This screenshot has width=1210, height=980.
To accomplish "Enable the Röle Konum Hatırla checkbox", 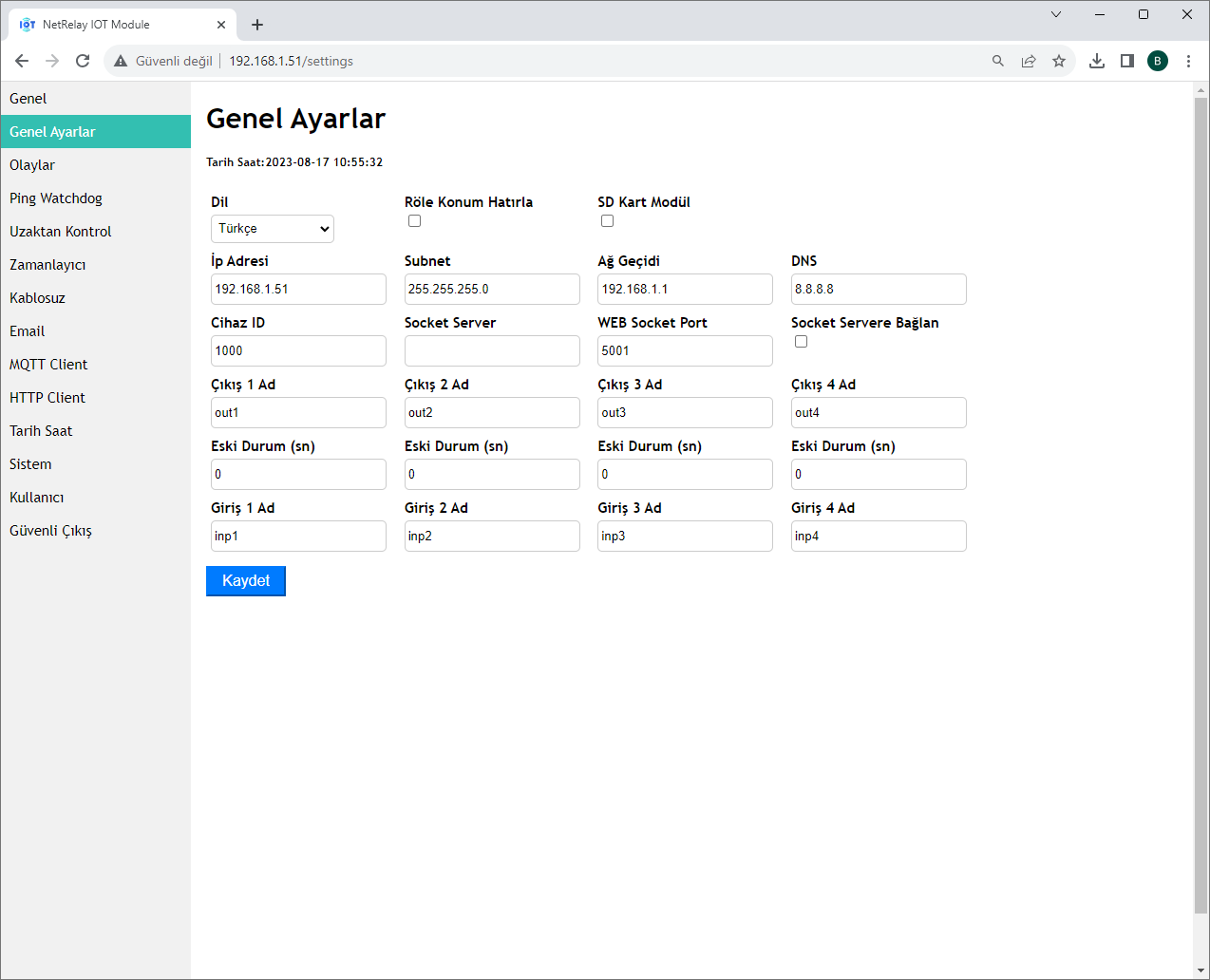I will tap(414, 221).
